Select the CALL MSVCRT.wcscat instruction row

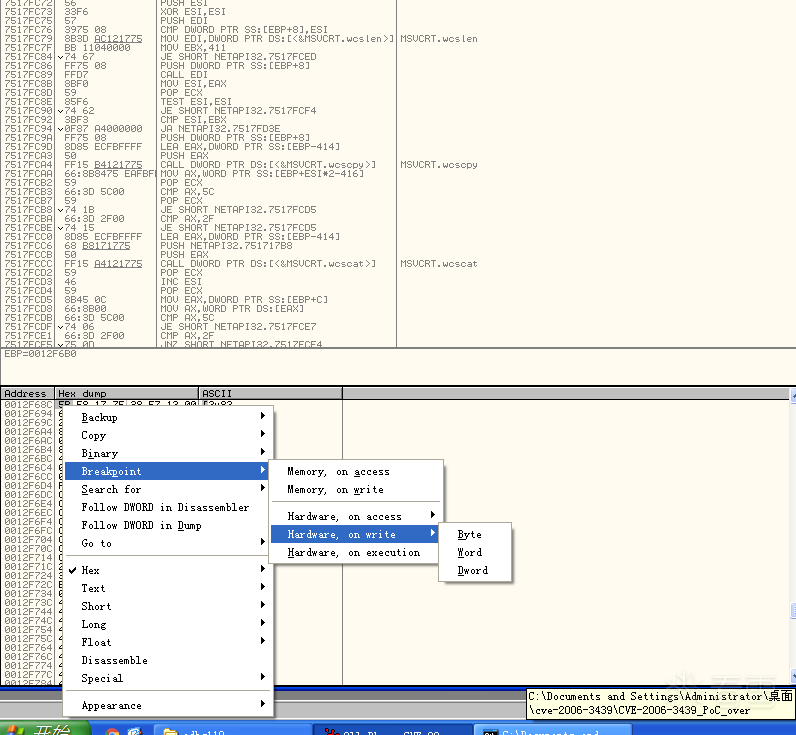pos(268,263)
